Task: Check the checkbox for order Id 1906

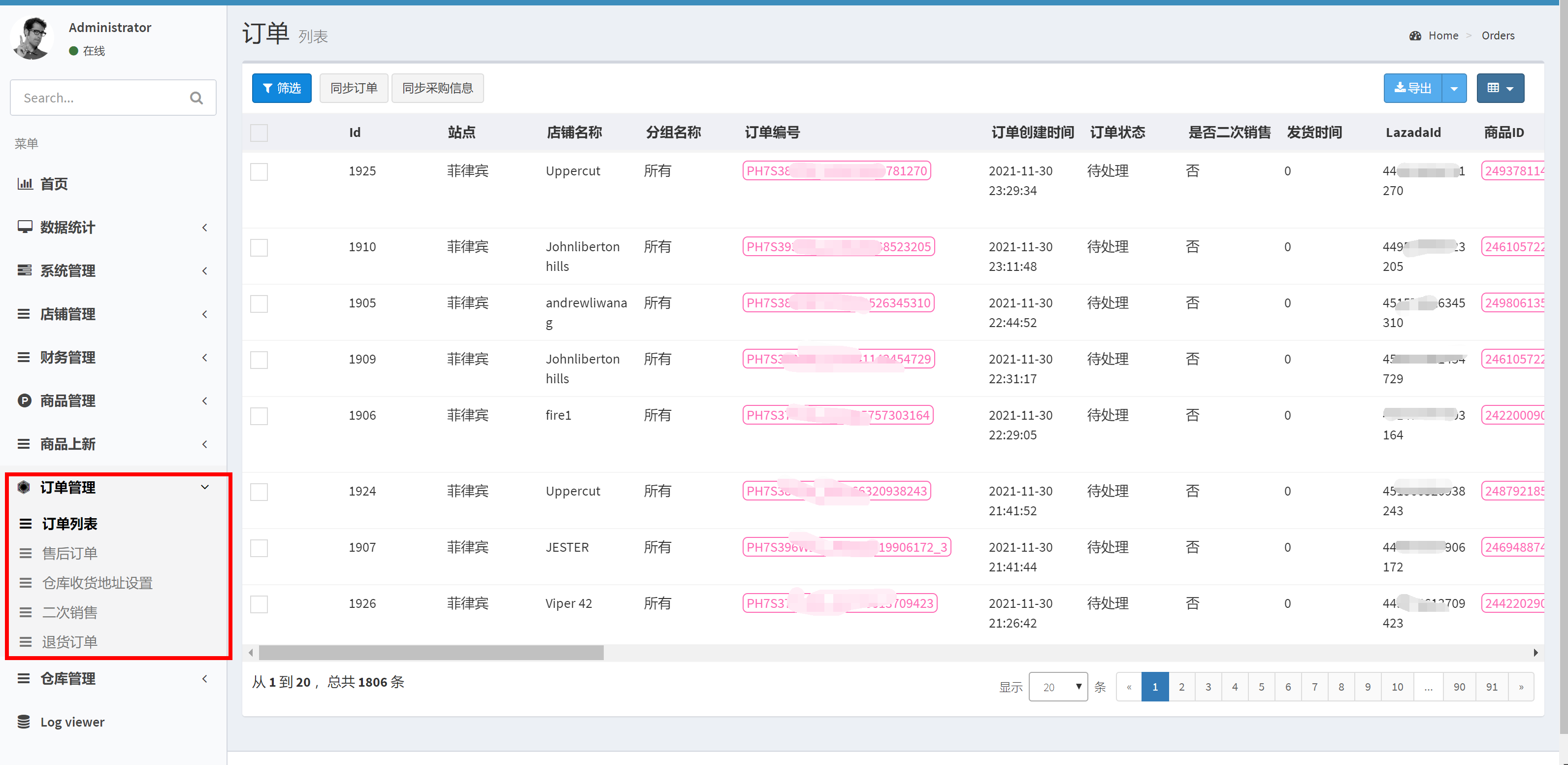Action: pyautogui.click(x=259, y=416)
